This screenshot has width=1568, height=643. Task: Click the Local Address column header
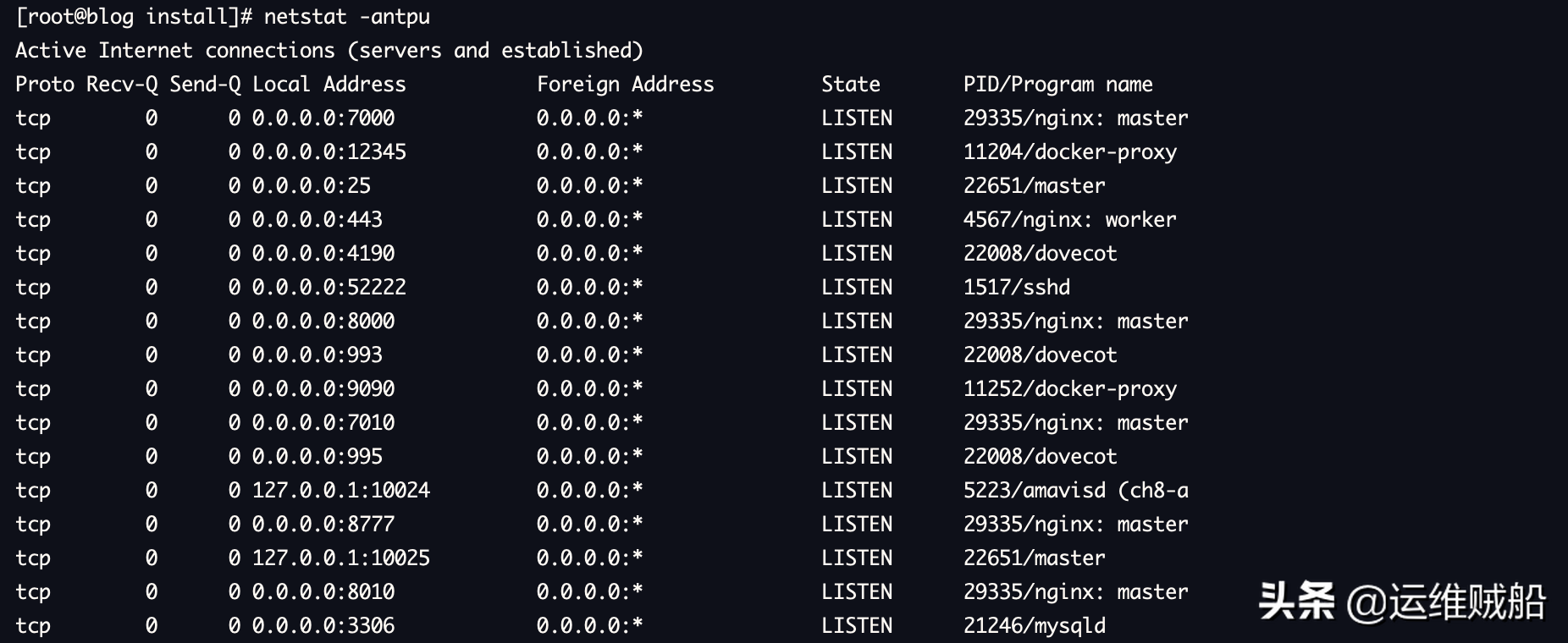329,85
